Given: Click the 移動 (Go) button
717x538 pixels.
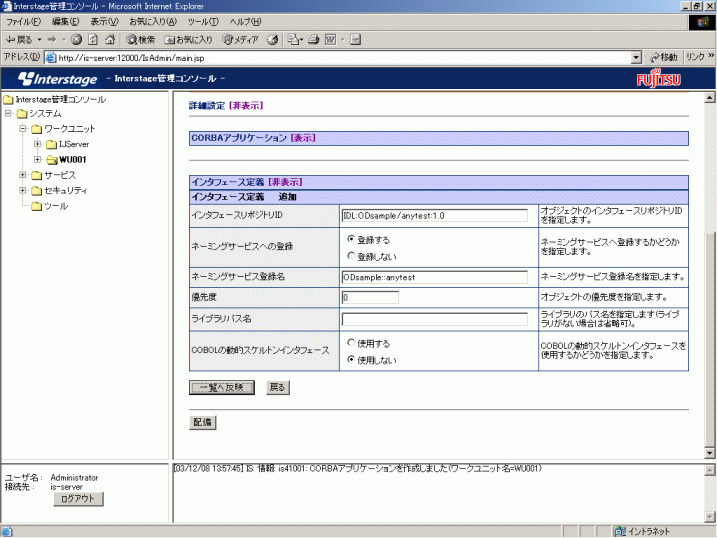Looking at the screenshot, I should pos(663,57).
